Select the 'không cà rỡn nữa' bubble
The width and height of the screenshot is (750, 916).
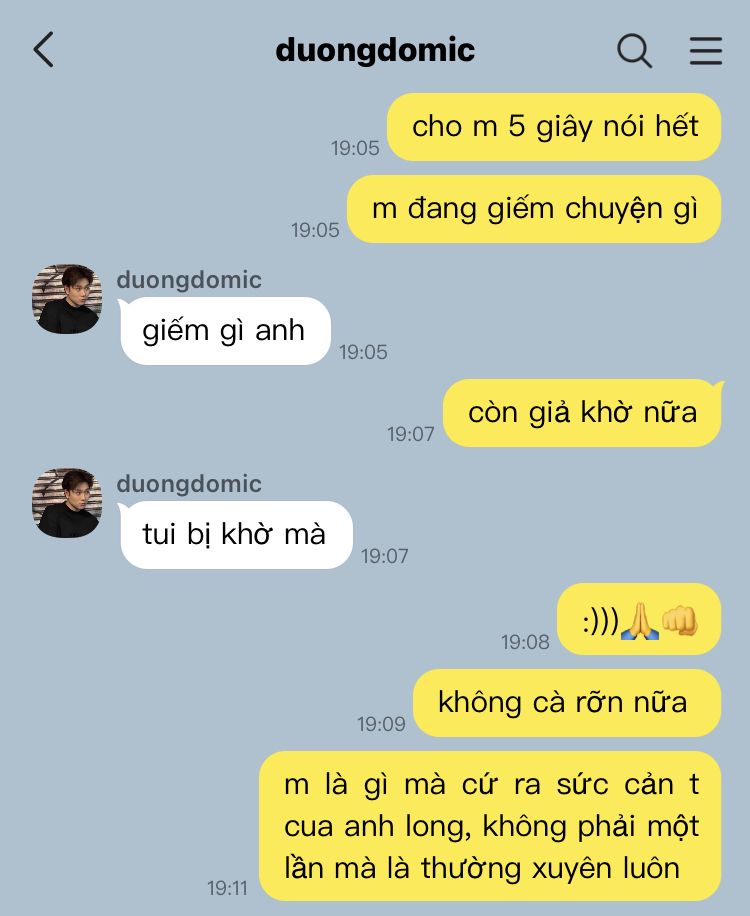[x=567, y=703]
